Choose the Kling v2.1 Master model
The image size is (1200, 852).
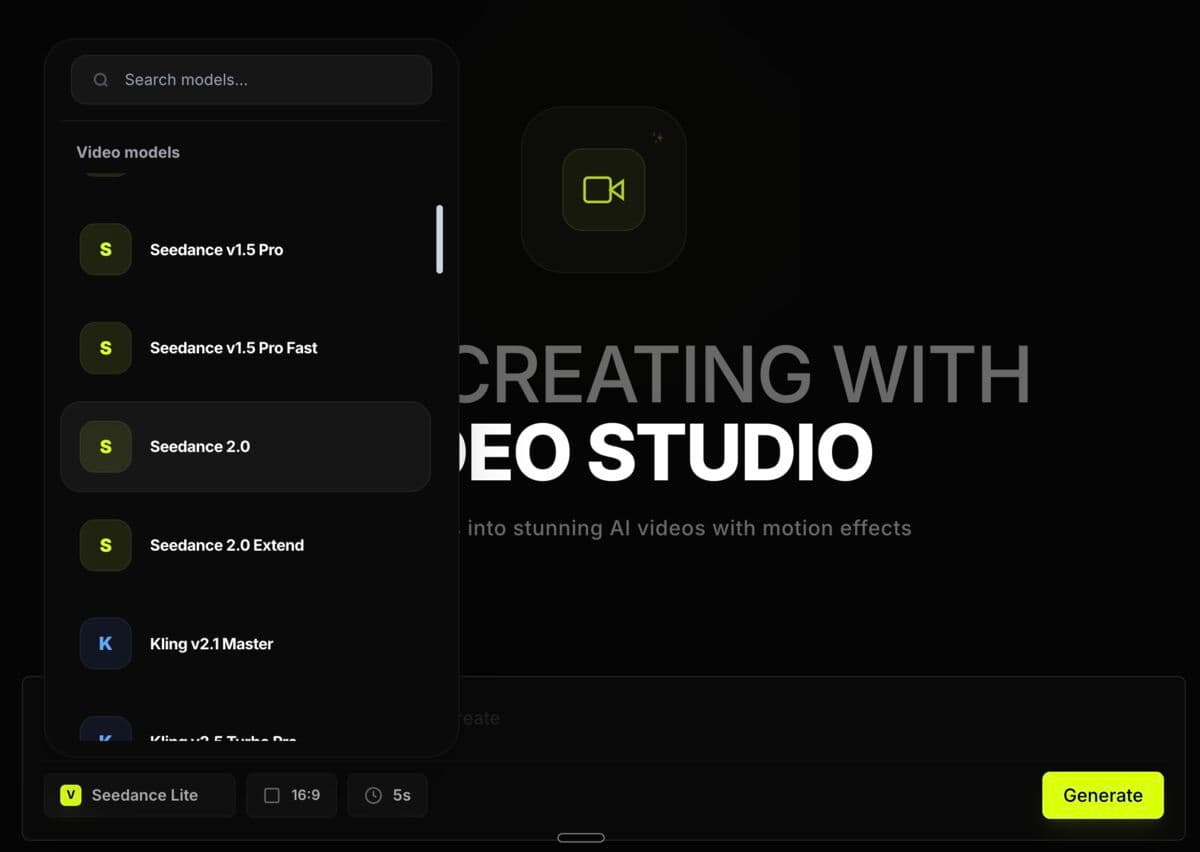[245, 644]
